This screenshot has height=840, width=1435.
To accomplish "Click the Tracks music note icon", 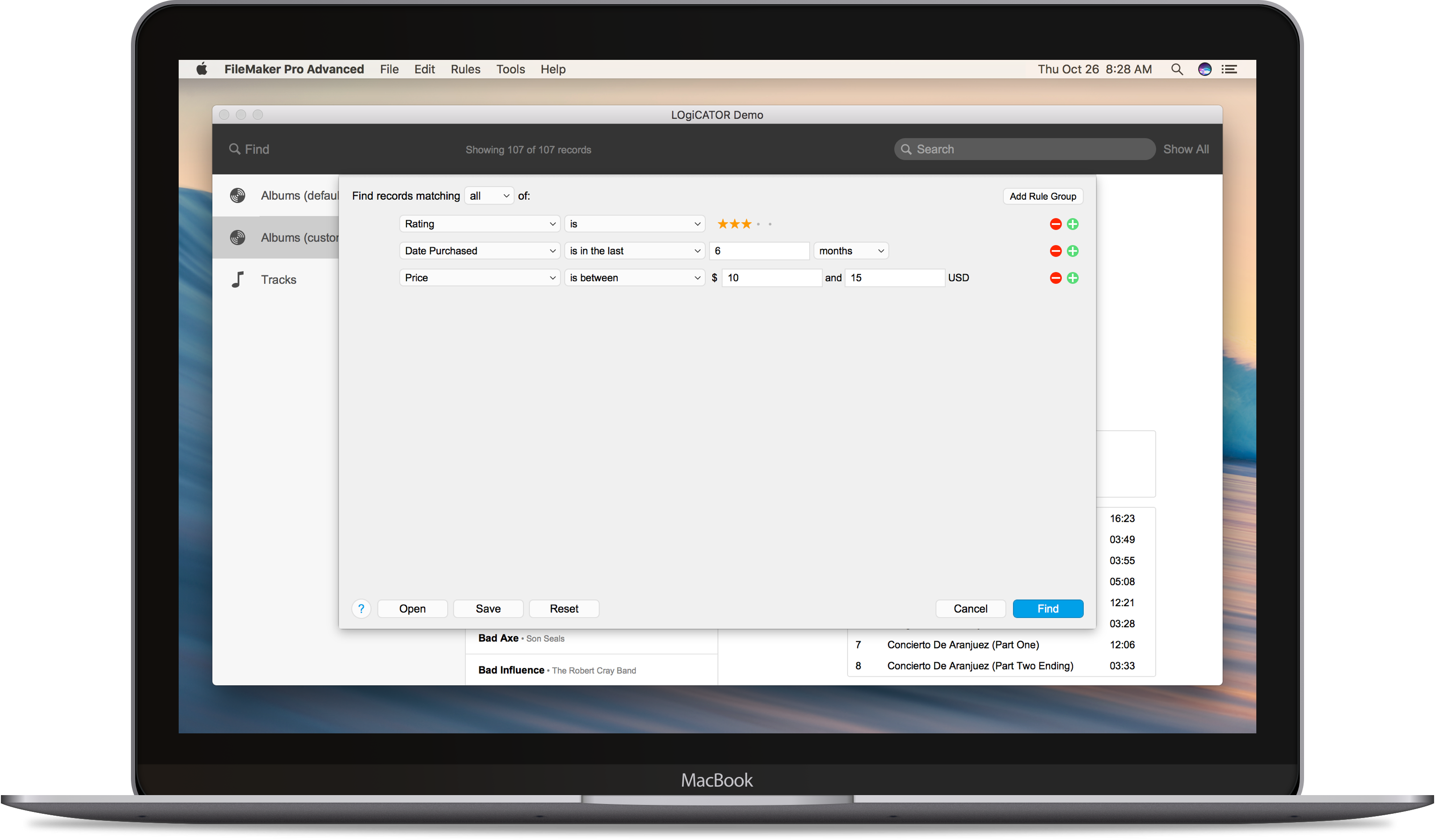I will (x=238, y=279).
